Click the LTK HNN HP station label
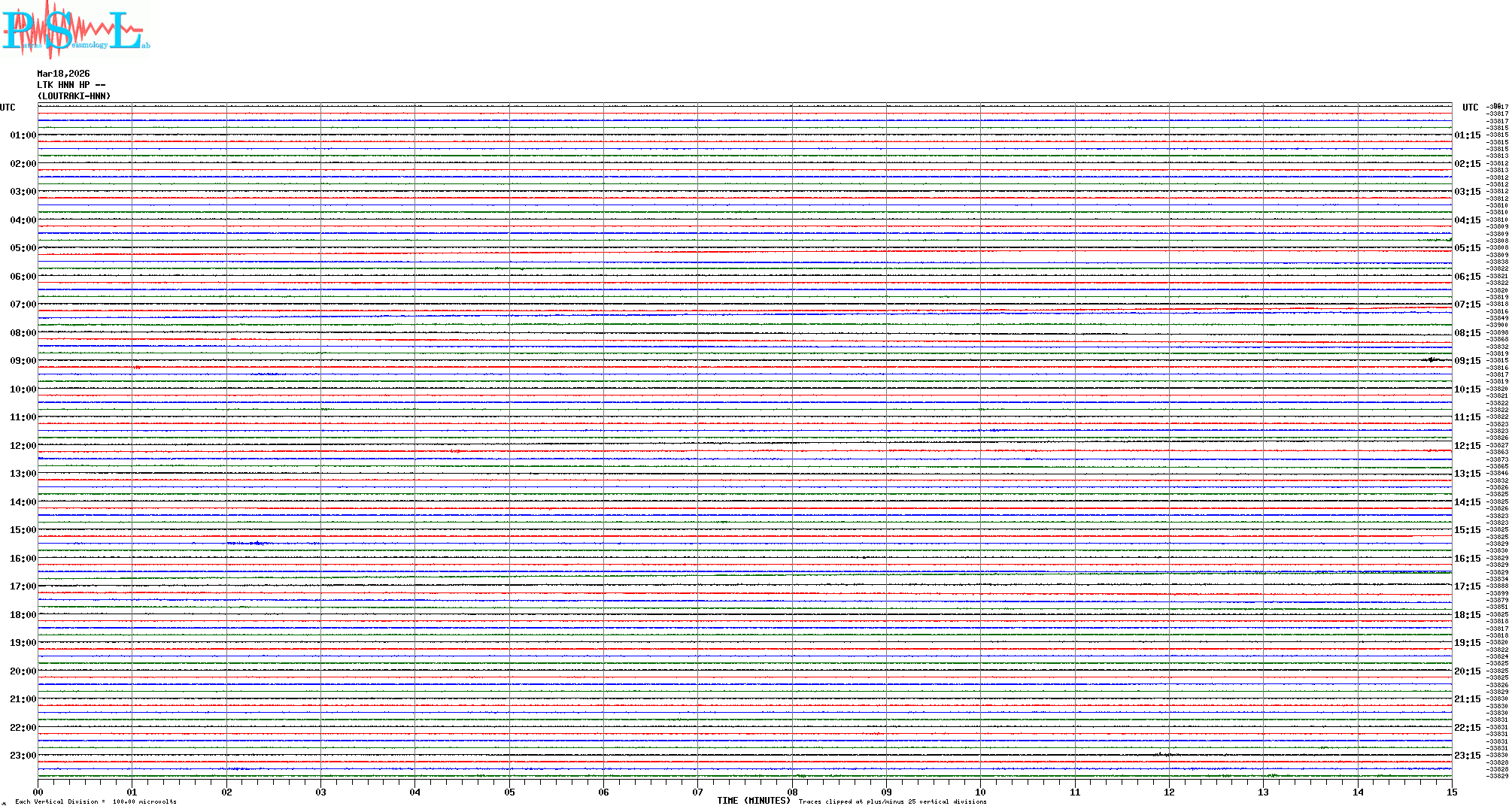The width and height of the screenshot is (1512, 812). 71,85
